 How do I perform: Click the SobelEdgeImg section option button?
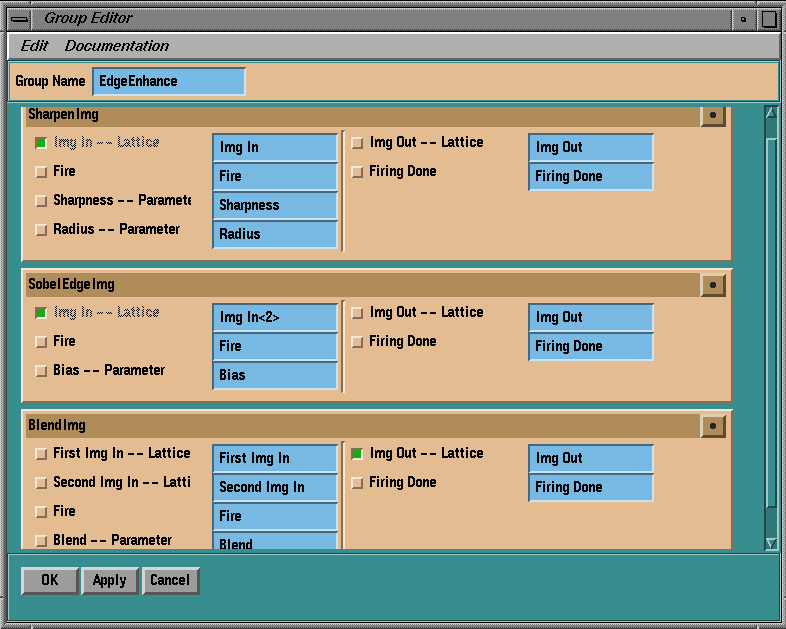pos(712,285)
